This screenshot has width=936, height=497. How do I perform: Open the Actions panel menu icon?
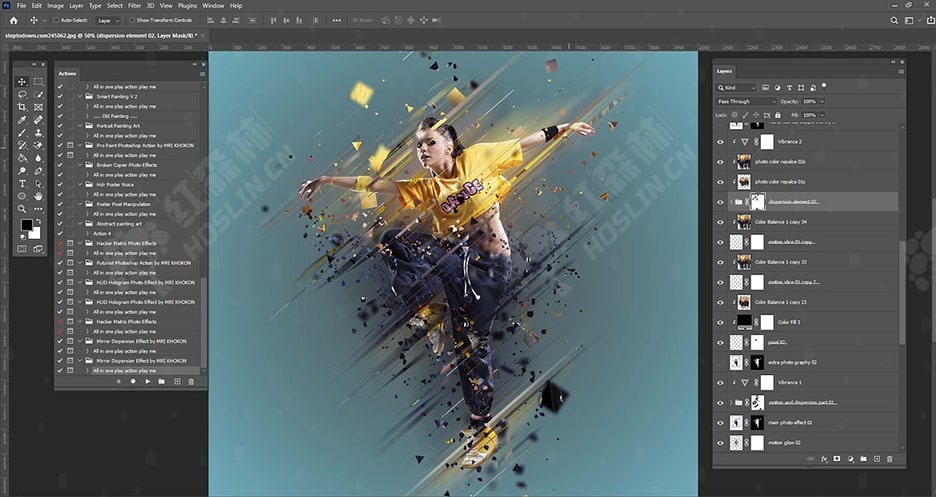tap(202, 74)
